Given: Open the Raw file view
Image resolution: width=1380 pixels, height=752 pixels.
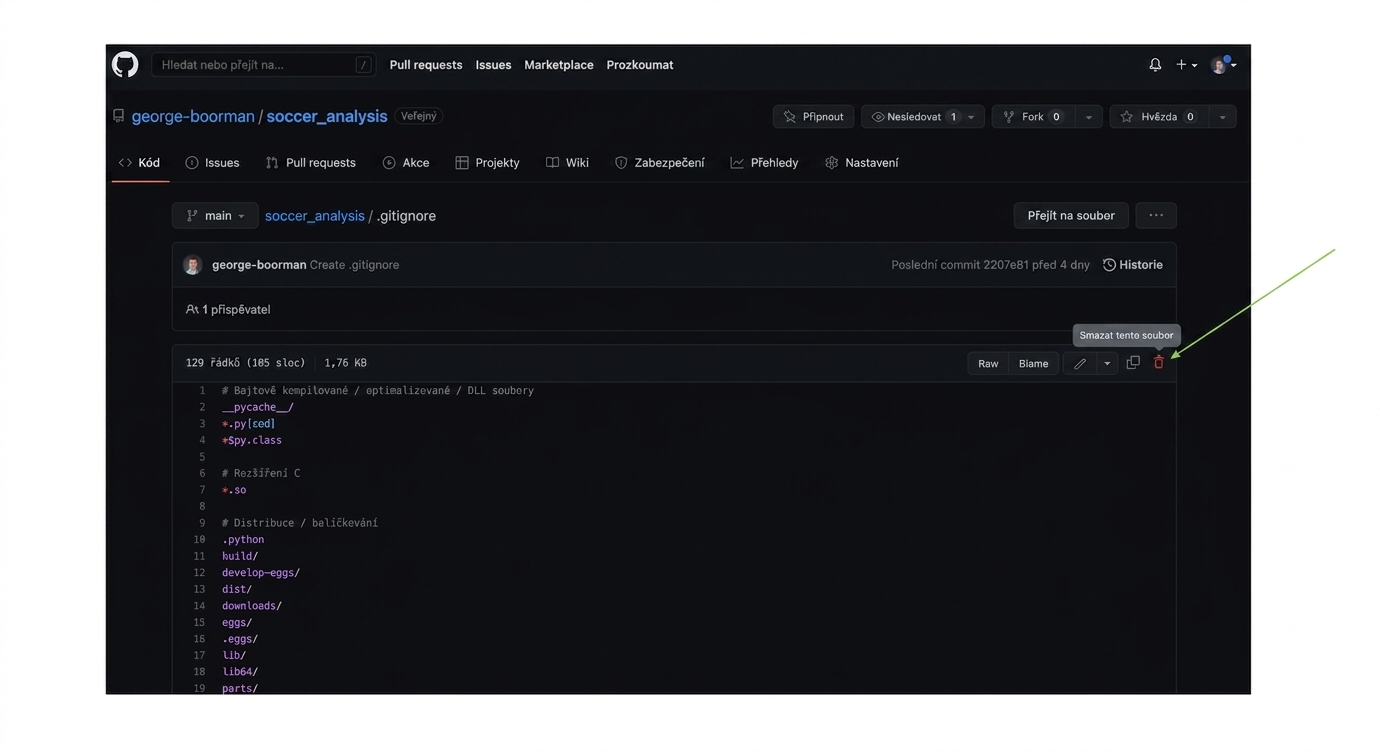Looking at the screenshot, I should pyautogui.click(x=988, y=364).
